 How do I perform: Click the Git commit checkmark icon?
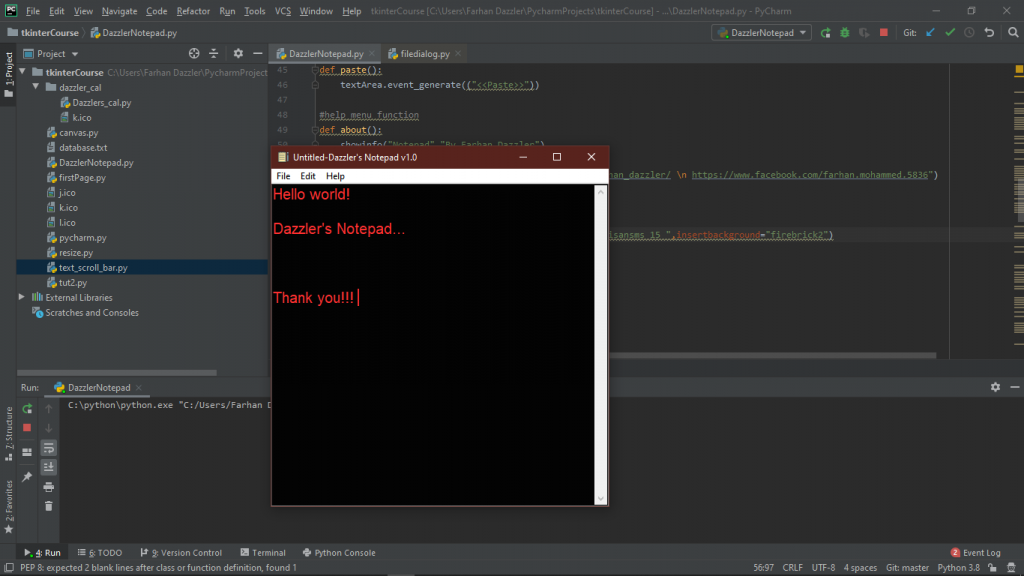[950, 33]
